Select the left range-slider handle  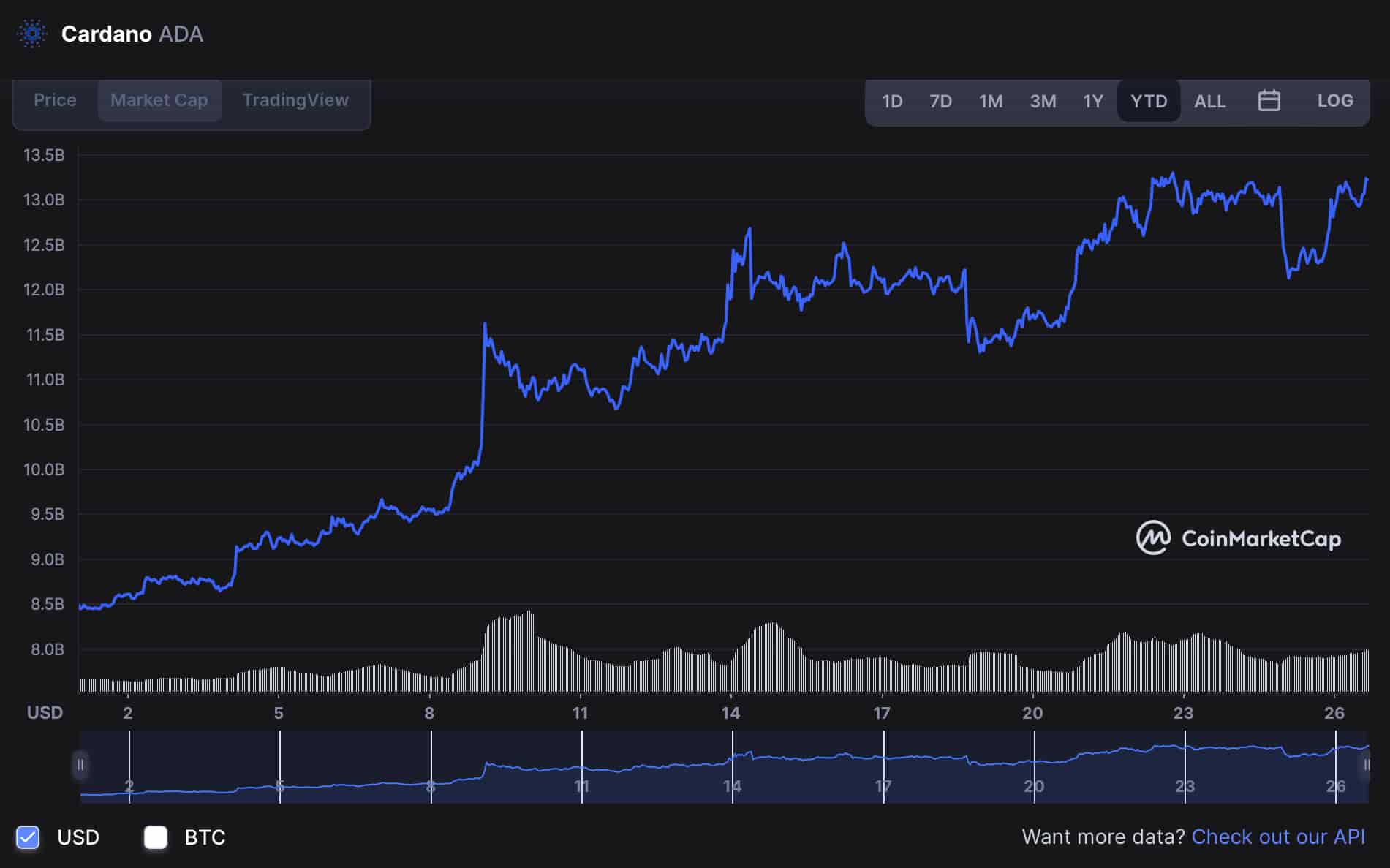pos(80,766)
